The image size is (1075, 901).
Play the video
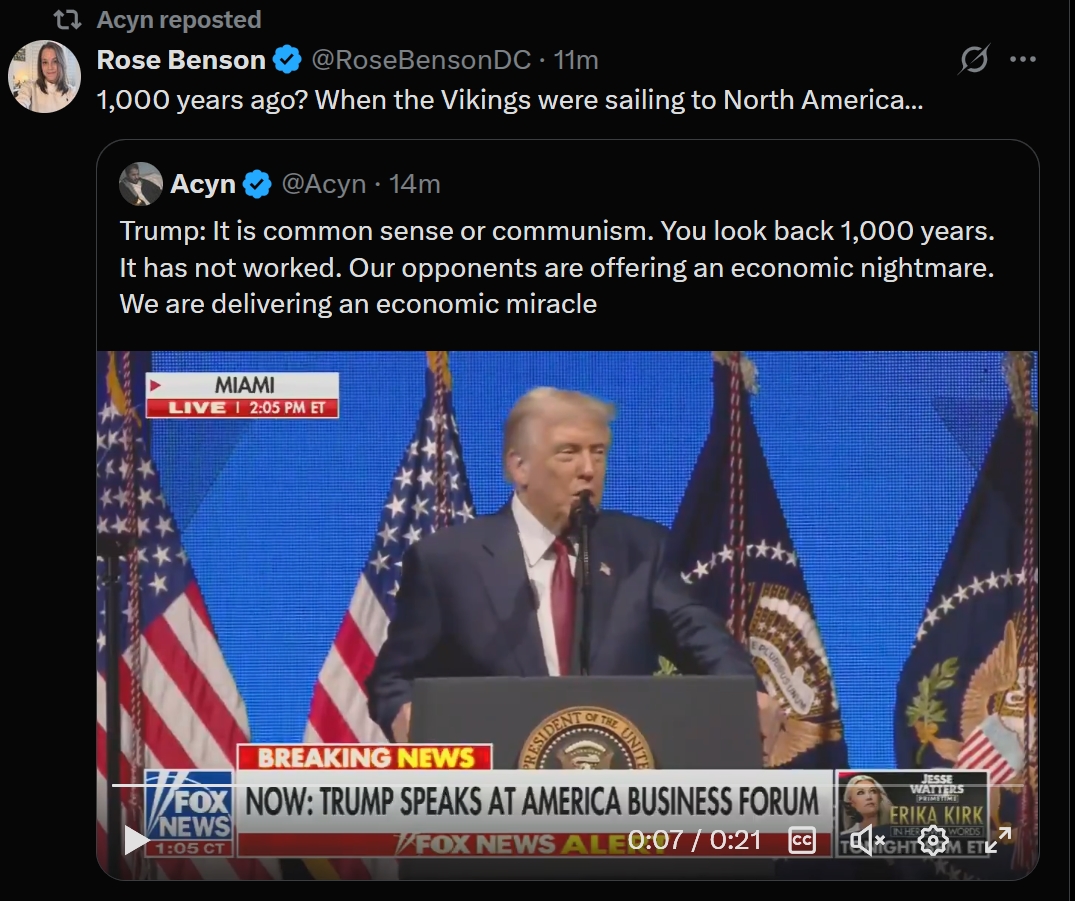pos(137,840)
